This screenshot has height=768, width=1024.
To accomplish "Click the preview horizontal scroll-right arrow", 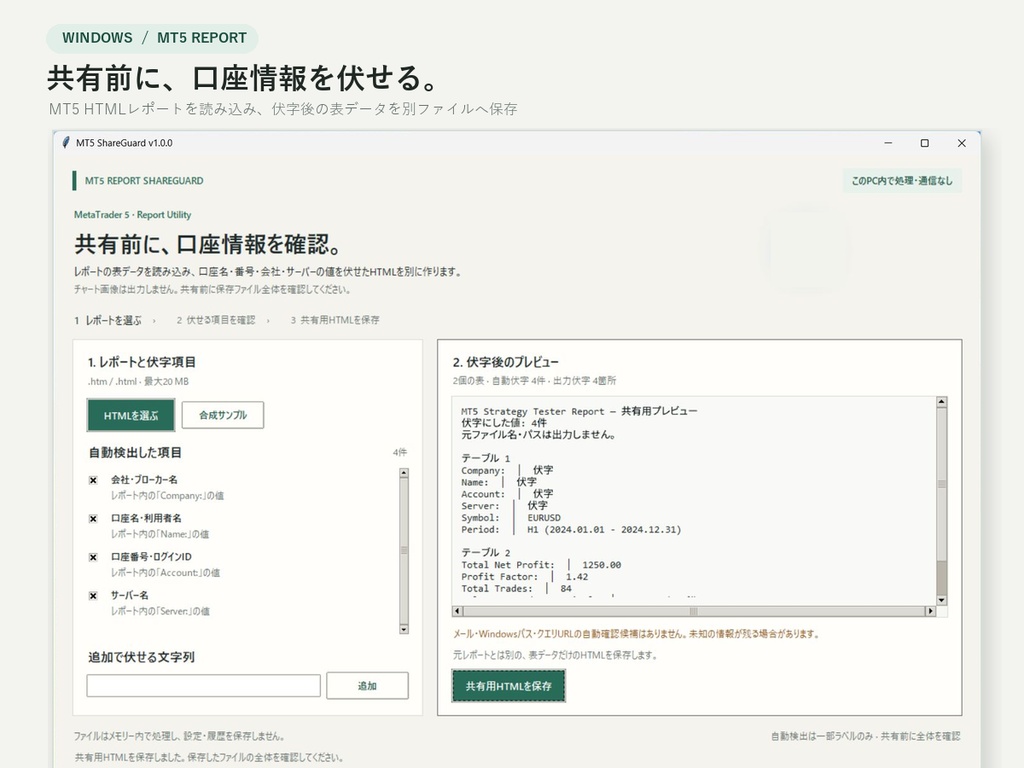I will 931,611.
